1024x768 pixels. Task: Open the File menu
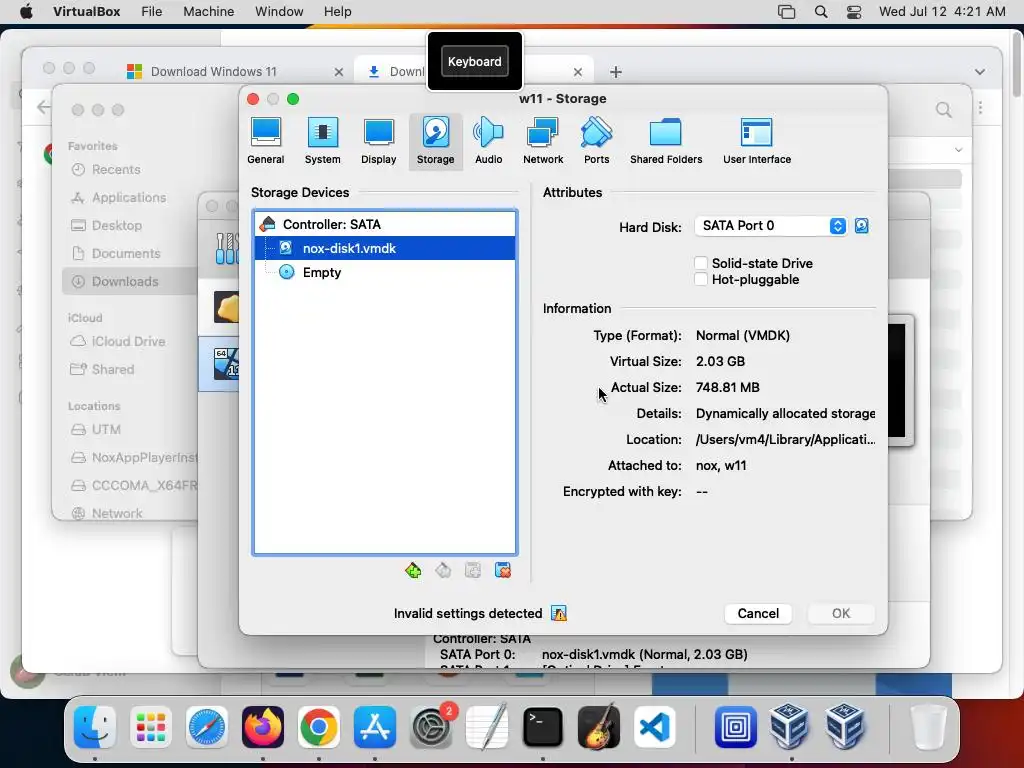152,12
